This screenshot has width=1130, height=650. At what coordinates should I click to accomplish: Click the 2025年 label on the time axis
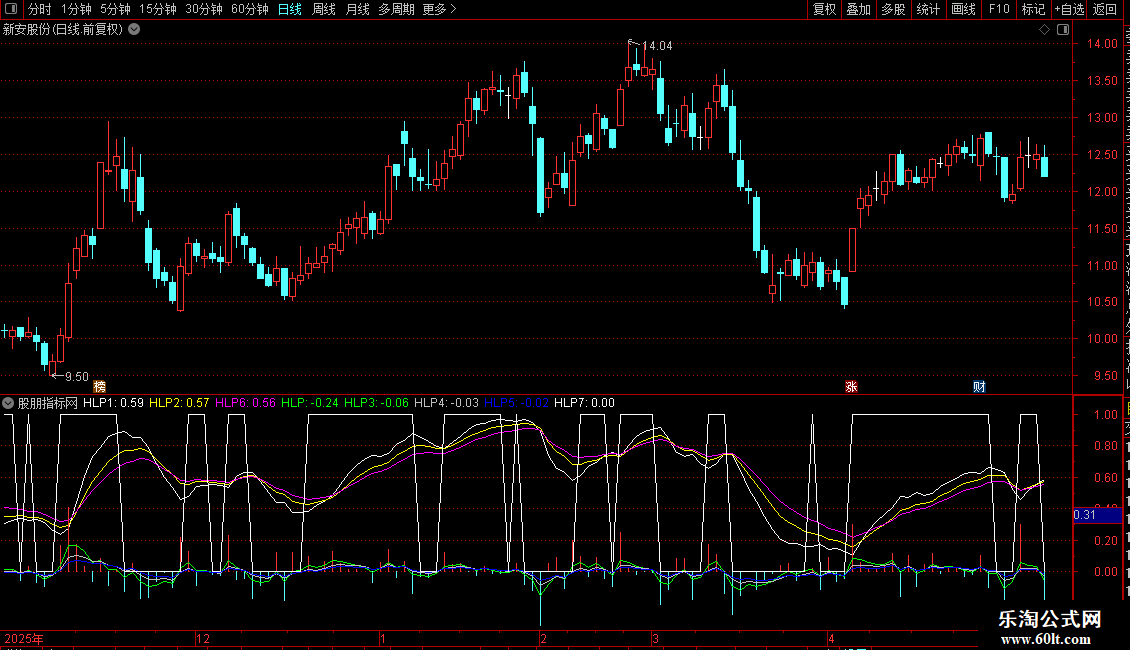point(24,638)
